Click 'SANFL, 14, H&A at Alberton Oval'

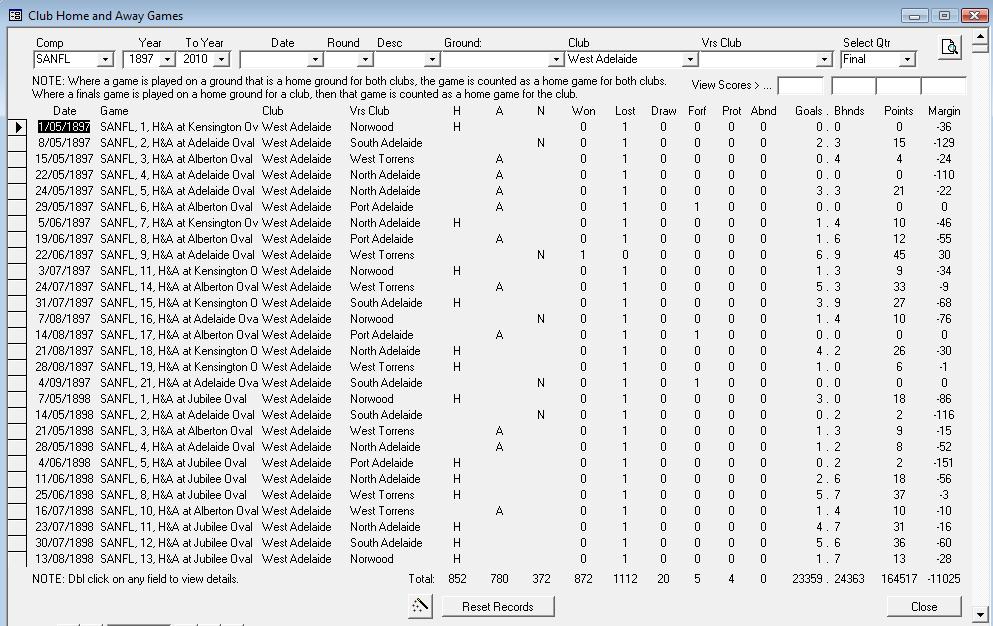point(179,287)
